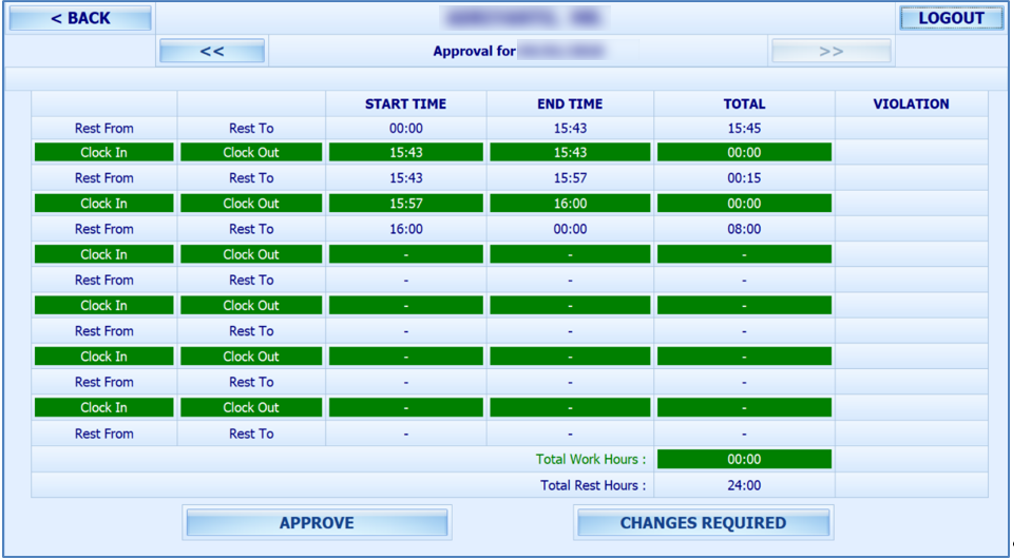Go to previous day with << button
Screen dimensions: 1014x558
click(212, 51)
